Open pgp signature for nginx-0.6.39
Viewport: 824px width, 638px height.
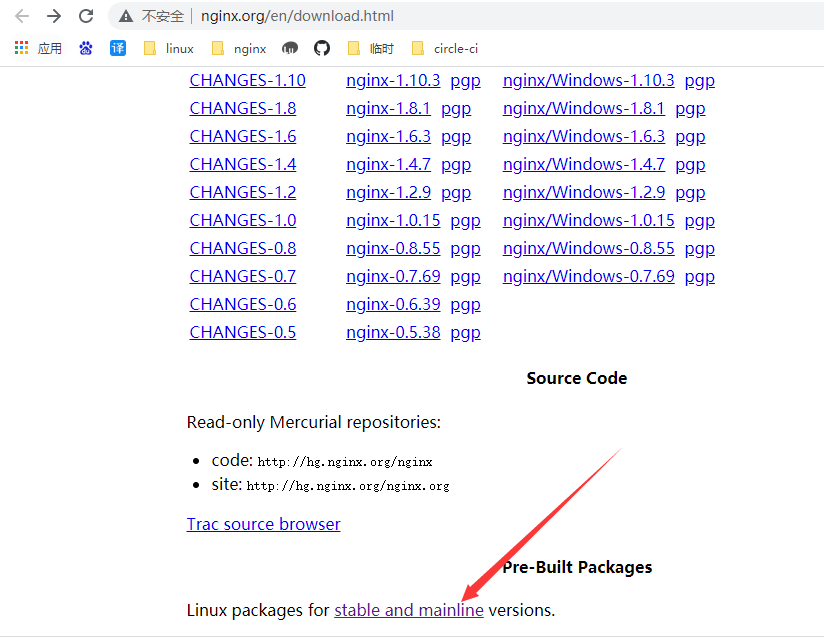pos(465,305)
